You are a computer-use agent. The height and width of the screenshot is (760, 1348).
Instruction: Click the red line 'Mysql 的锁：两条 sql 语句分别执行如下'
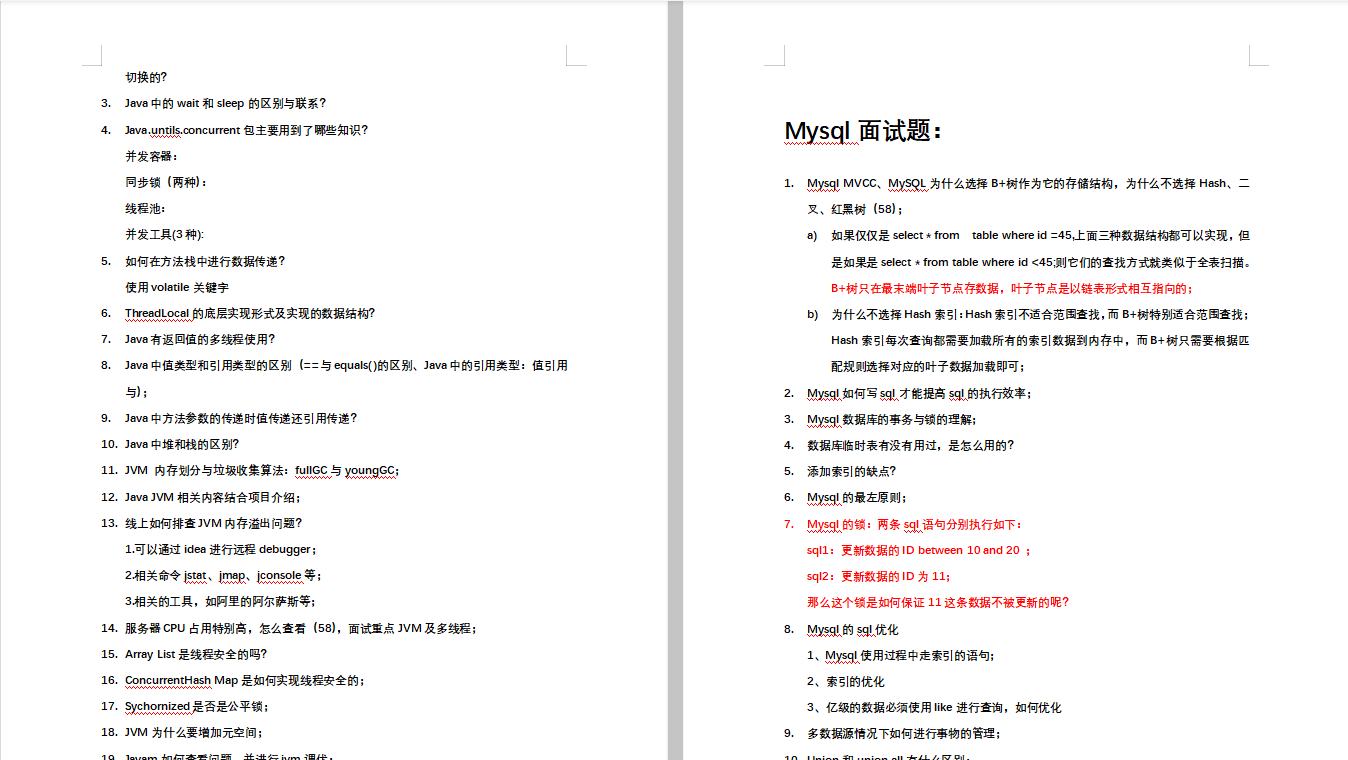pos(915,524)
